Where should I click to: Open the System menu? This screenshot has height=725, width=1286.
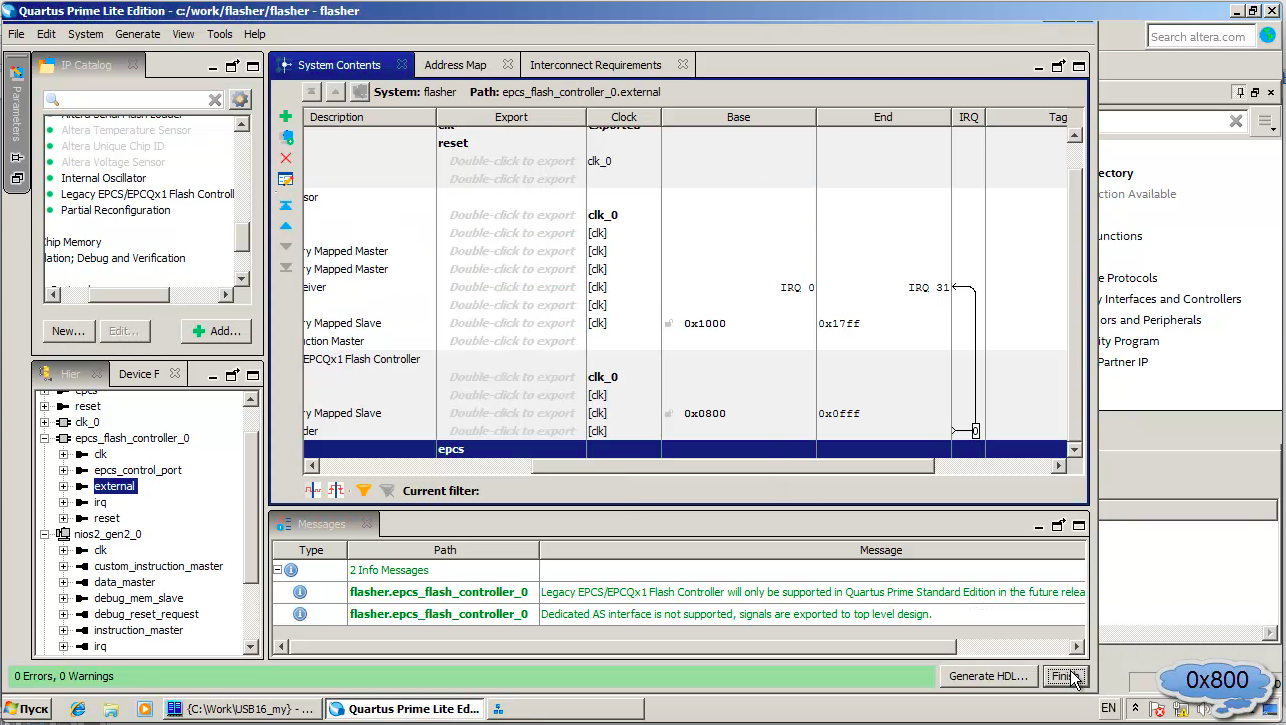point(85,34)
